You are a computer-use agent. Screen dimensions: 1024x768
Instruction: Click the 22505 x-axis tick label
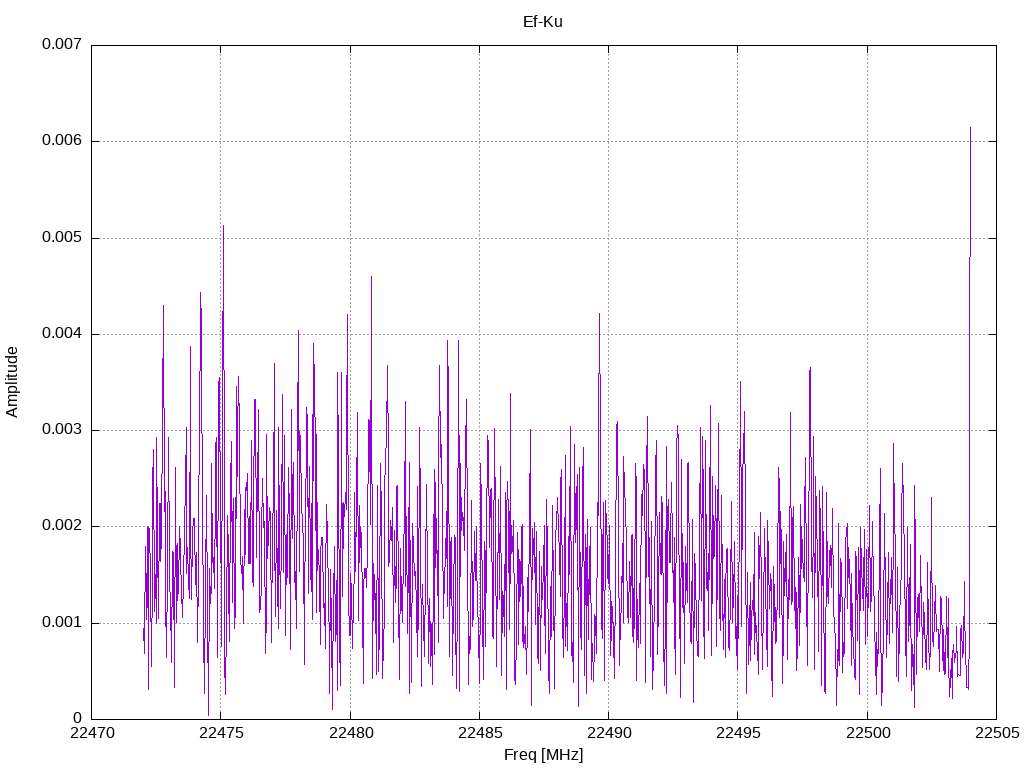tap(996, 734)
